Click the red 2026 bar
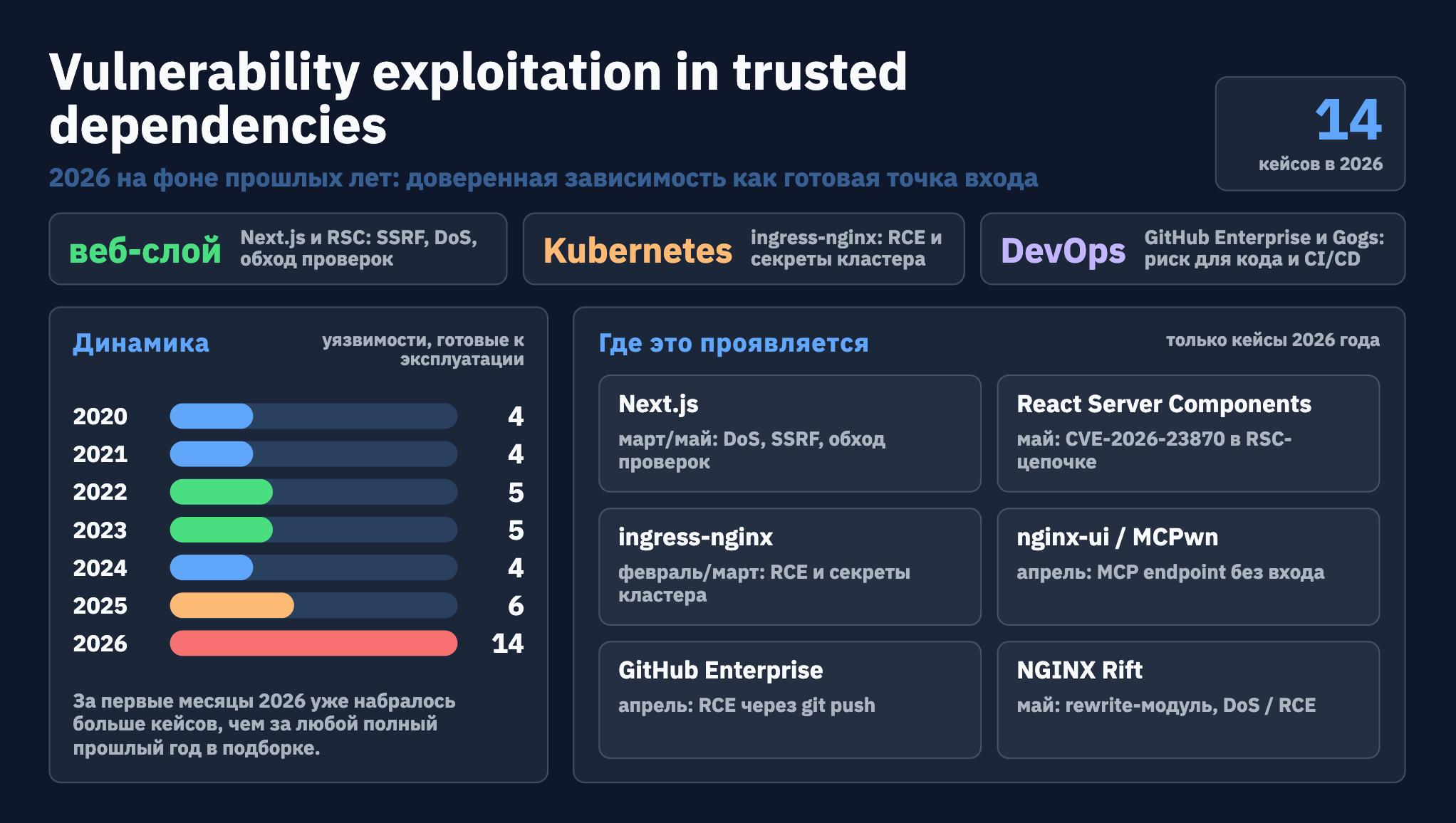This screenshot has width=1456, height=823. tap(313, 643)
